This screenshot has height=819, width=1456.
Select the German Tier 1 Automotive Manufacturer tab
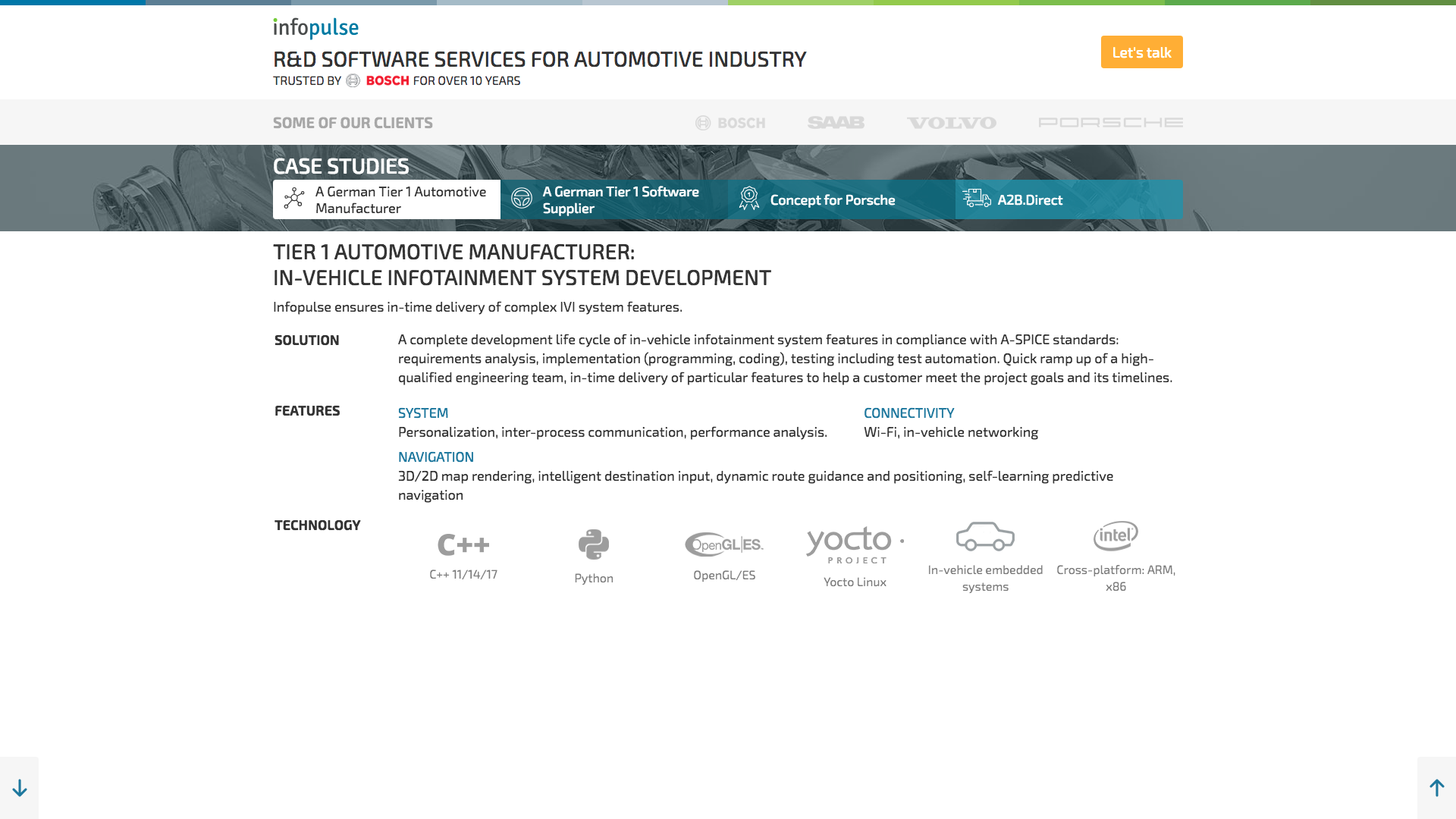tap(387, 199)
